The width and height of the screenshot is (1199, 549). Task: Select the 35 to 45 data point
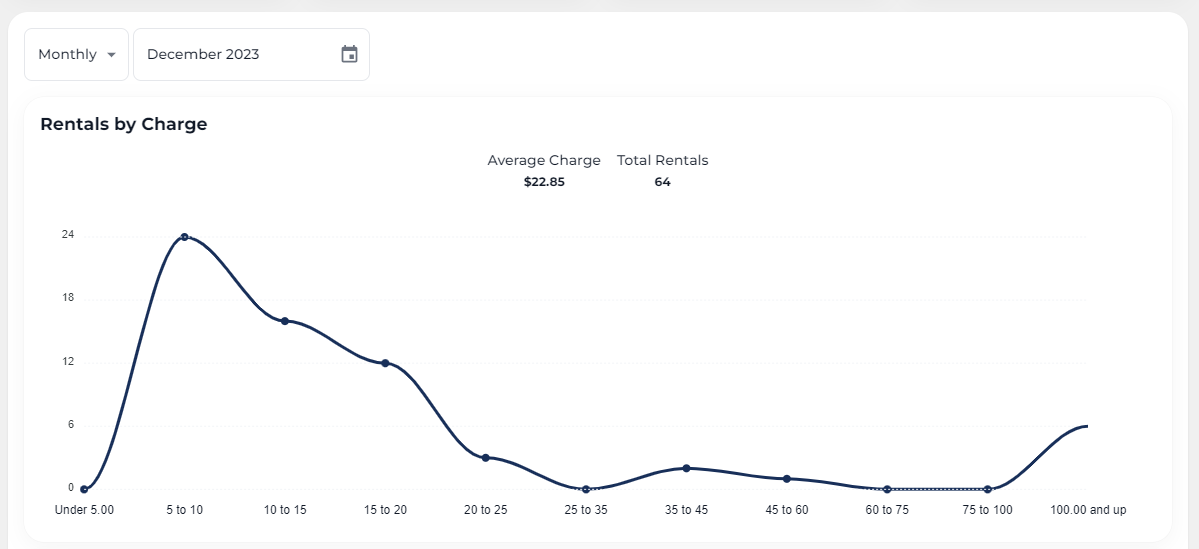click(686, 468)
